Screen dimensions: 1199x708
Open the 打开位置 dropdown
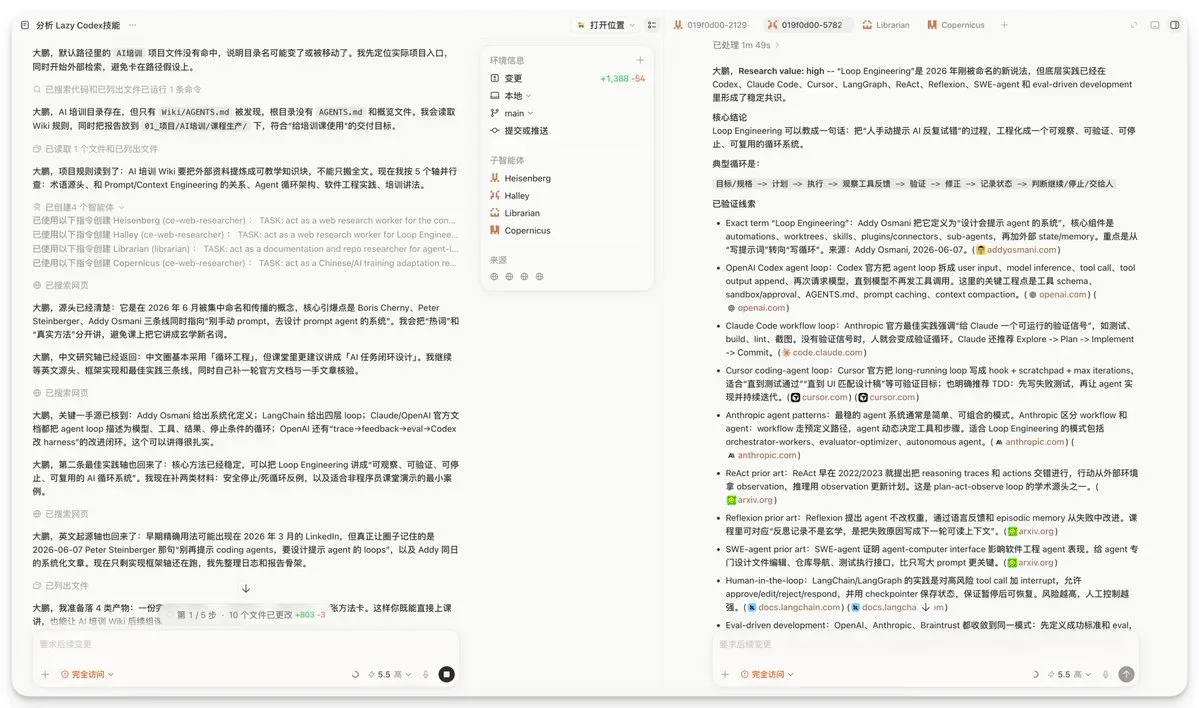pos(606,25)
